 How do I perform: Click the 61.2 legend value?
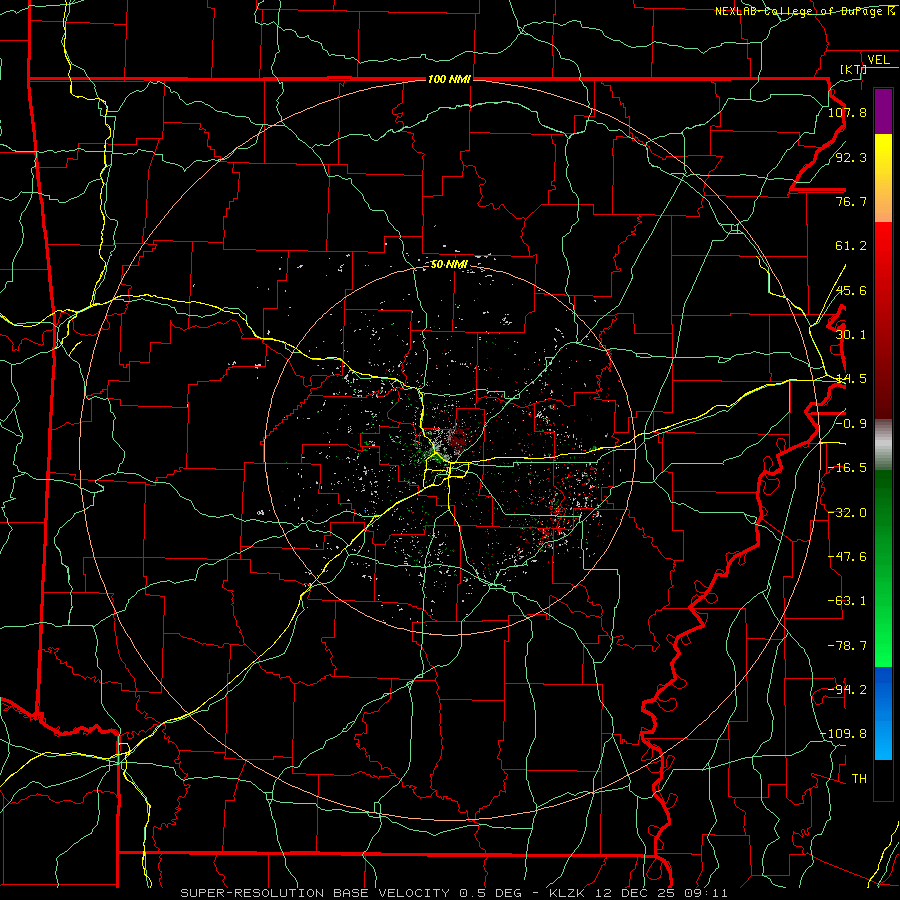pyautogui.click(x=851, y=246)
